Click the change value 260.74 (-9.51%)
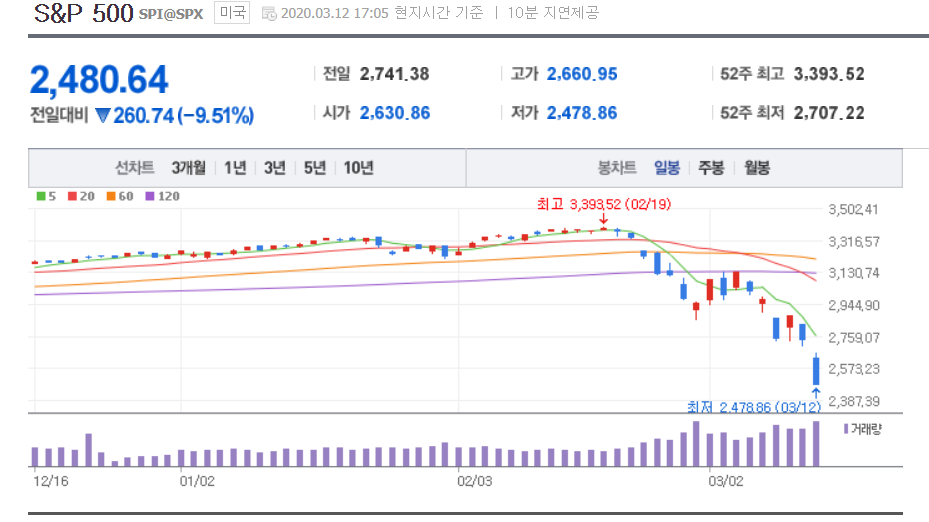The width and height of the screenshot is (929, 522). [183, 116]
